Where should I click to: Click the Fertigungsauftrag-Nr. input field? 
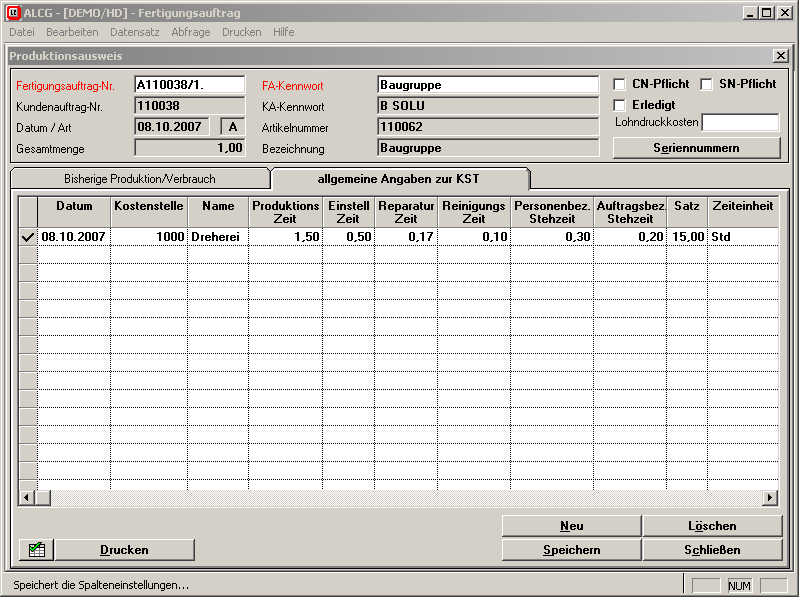point(189,85)
